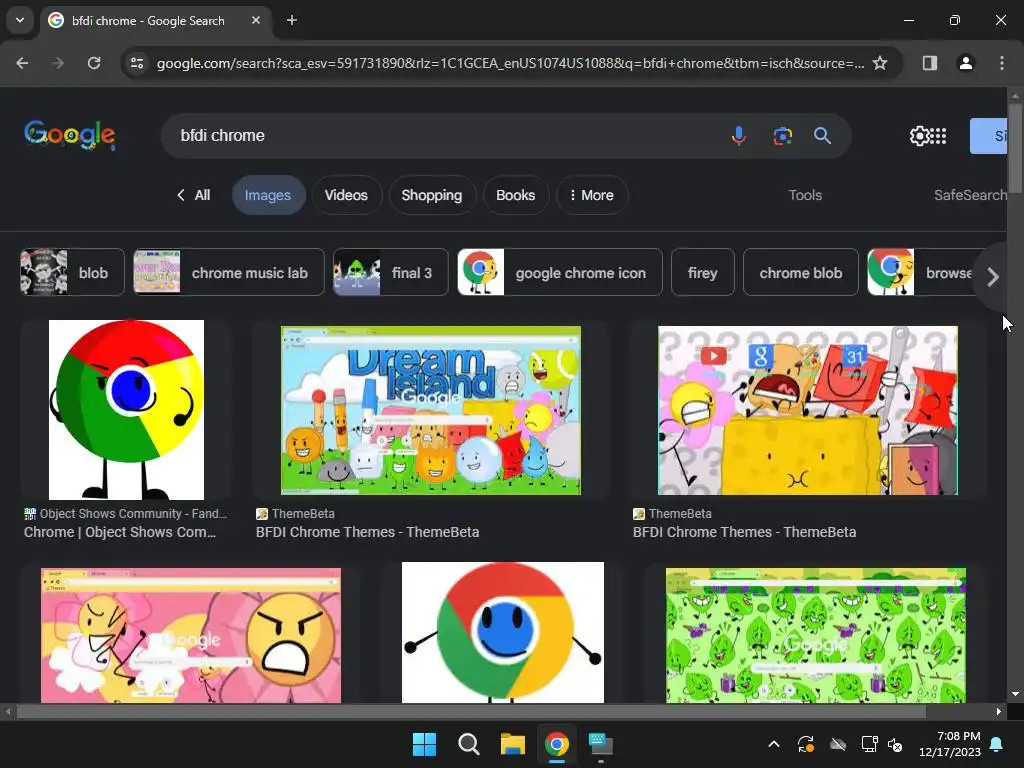Open the Dream Island theme image thumbnail
This screenshot has width=1024, height=768.
[x=430, y=410]
